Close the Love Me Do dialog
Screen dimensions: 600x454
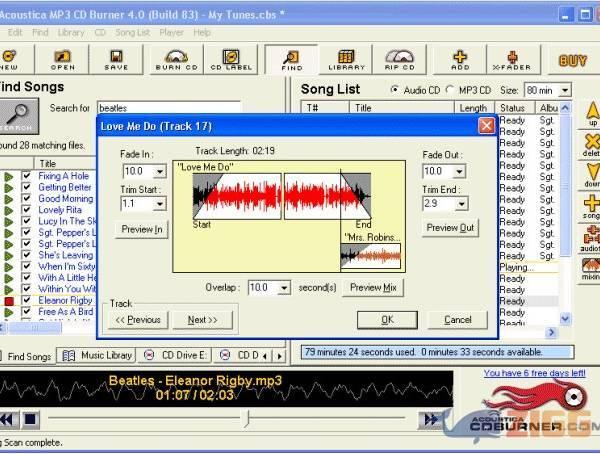tap(486, 126)
